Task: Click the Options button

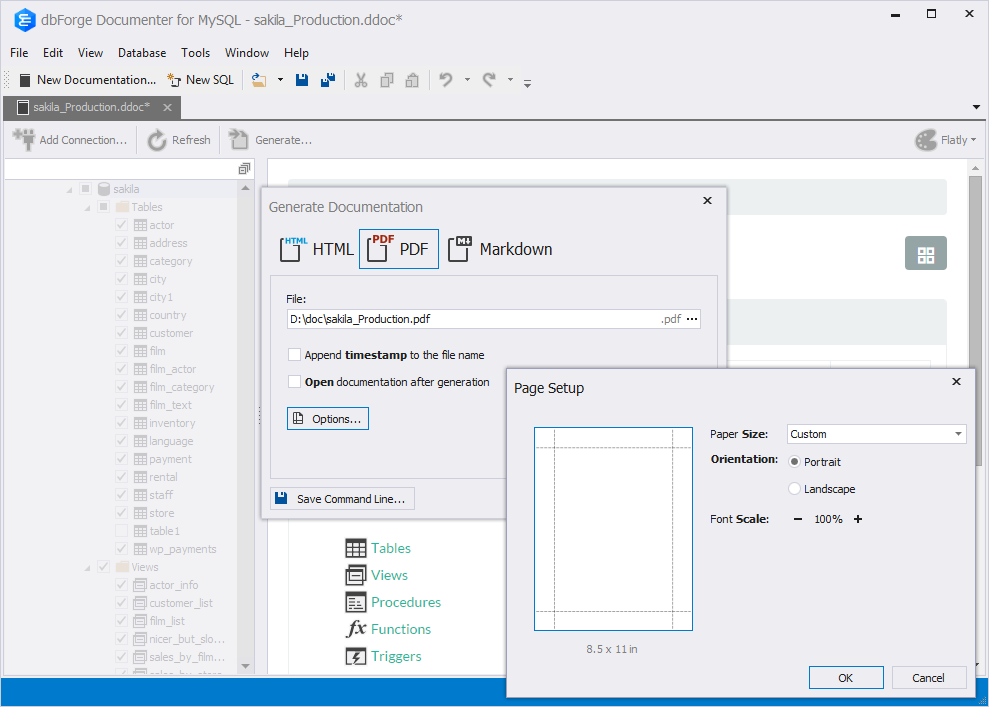Action: click(x=328, y=419)
